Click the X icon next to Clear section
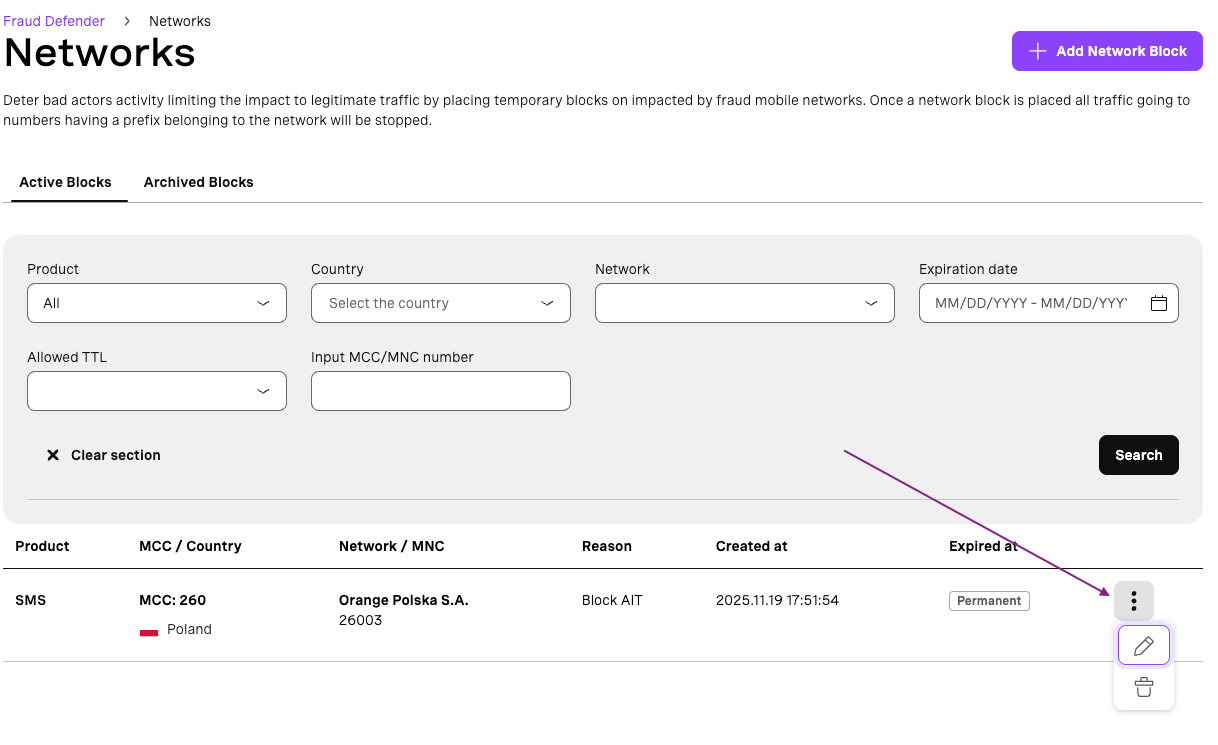Image resolution: width=1218 pixels, height=745 pixels. click(53, 455)
